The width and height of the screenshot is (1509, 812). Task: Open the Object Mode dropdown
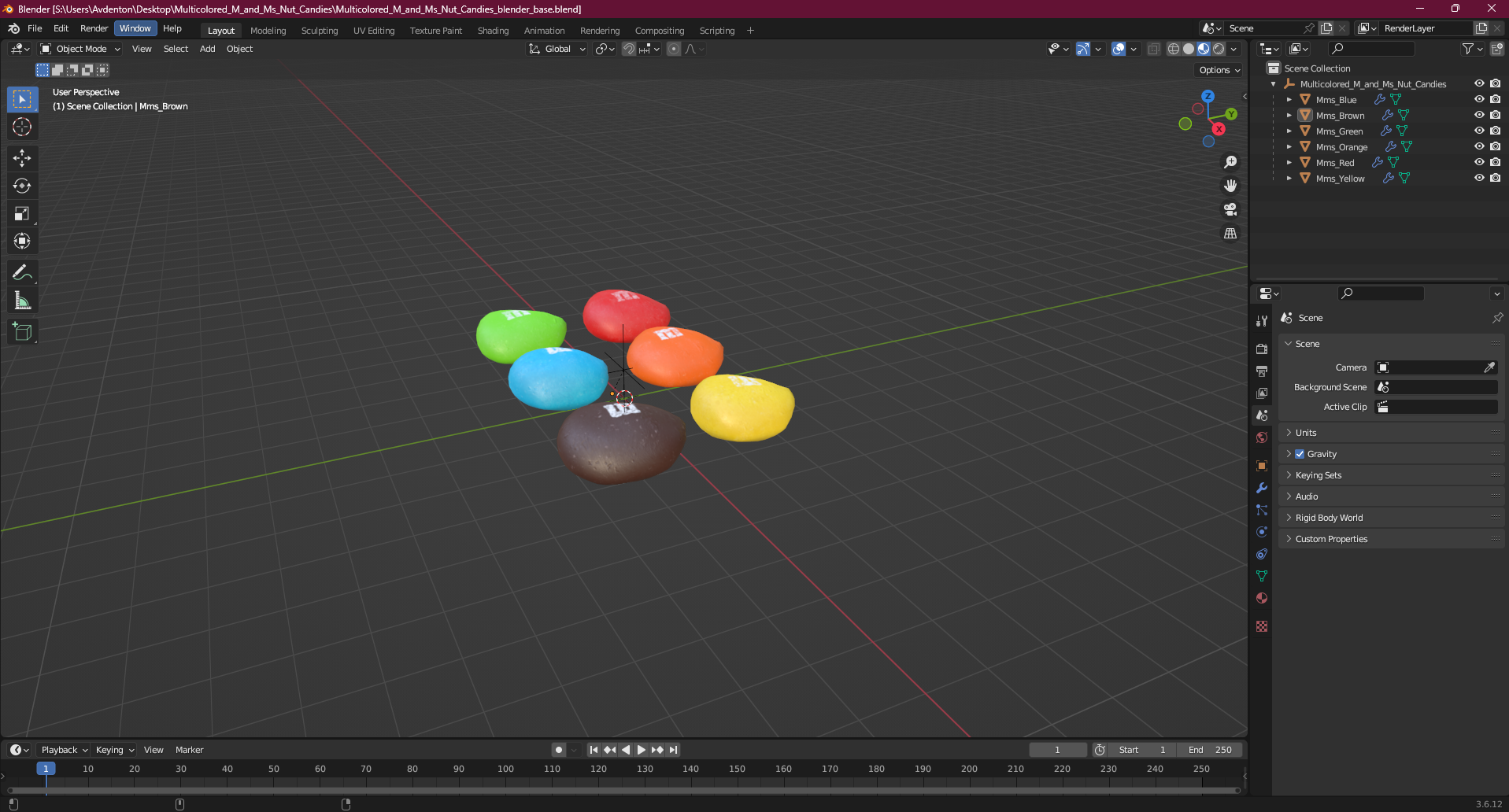[80, 49]
